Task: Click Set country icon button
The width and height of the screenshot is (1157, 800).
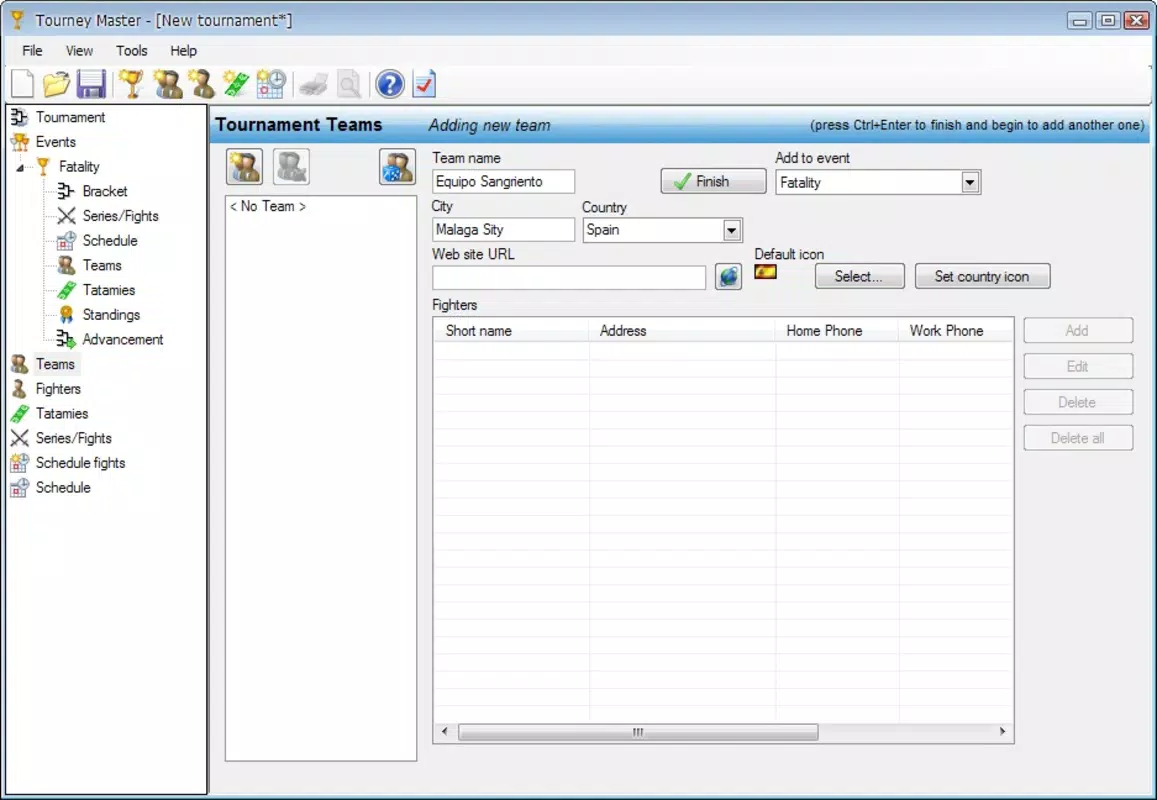Action: coord(982,277)
